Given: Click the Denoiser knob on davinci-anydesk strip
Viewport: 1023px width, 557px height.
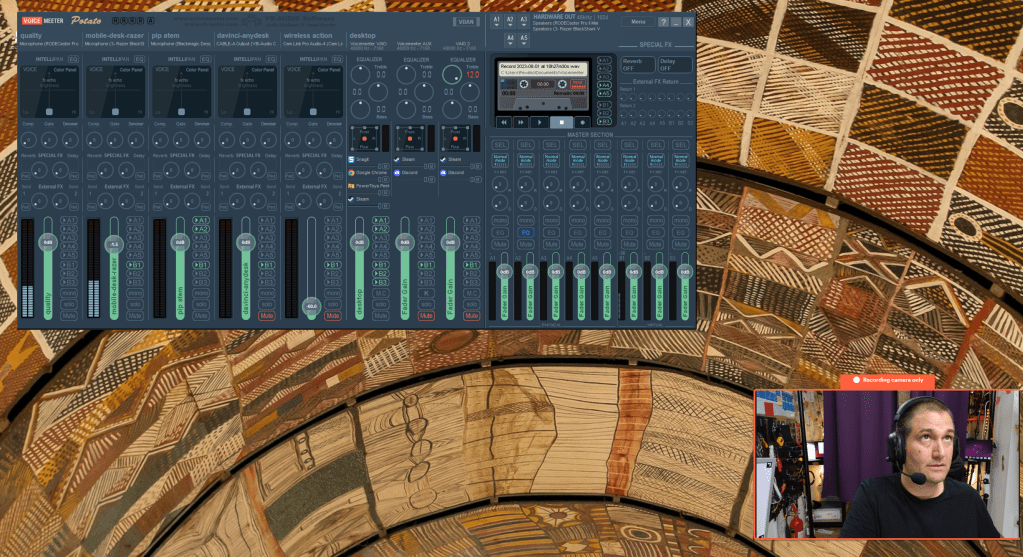Looking at the screenshot, I should click(268, 139).
